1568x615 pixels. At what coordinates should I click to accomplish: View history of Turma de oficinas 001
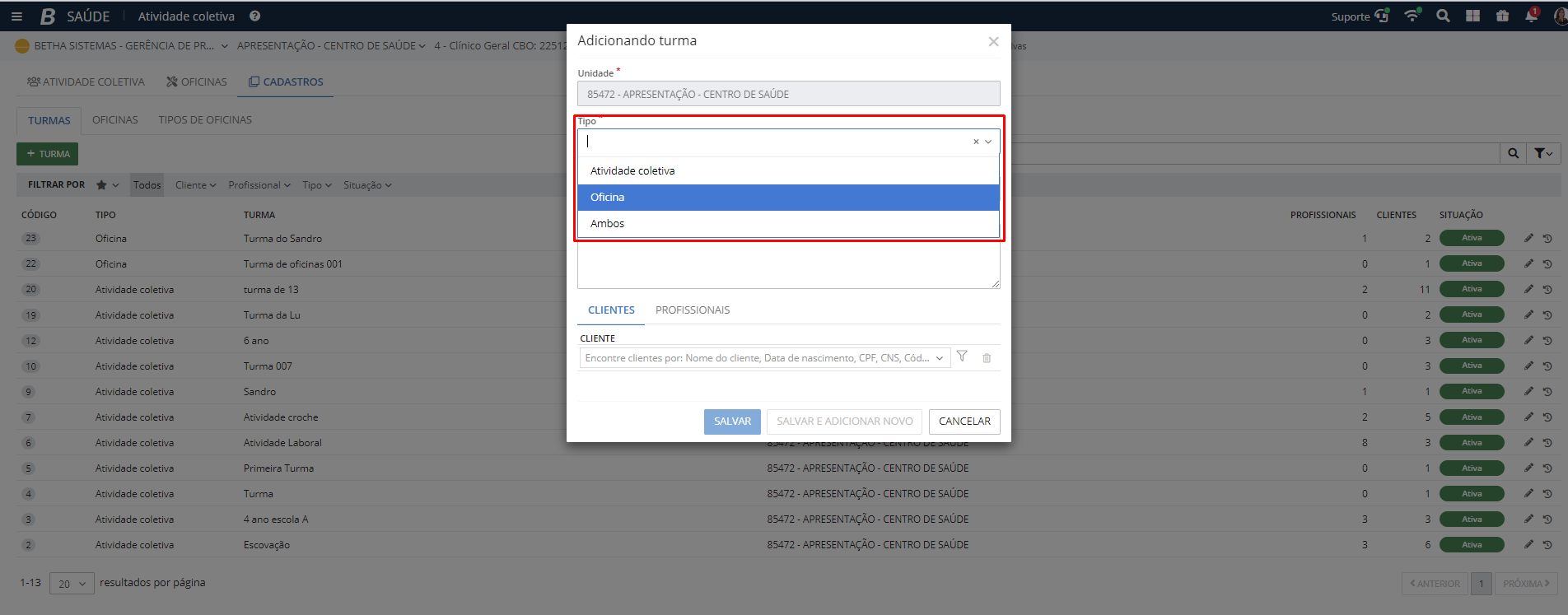[x=1547, y=263]
